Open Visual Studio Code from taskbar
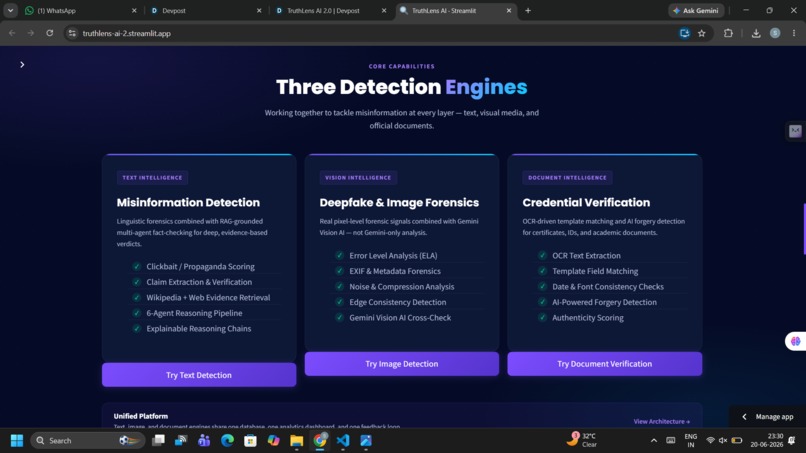 [343, 440]
